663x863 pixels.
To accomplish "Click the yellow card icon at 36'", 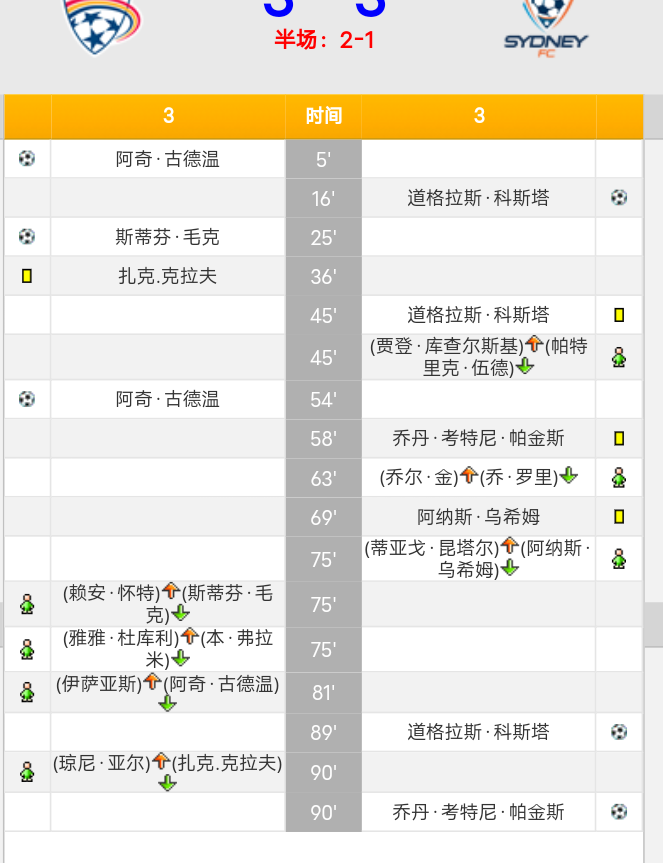I will click(27, 276).
